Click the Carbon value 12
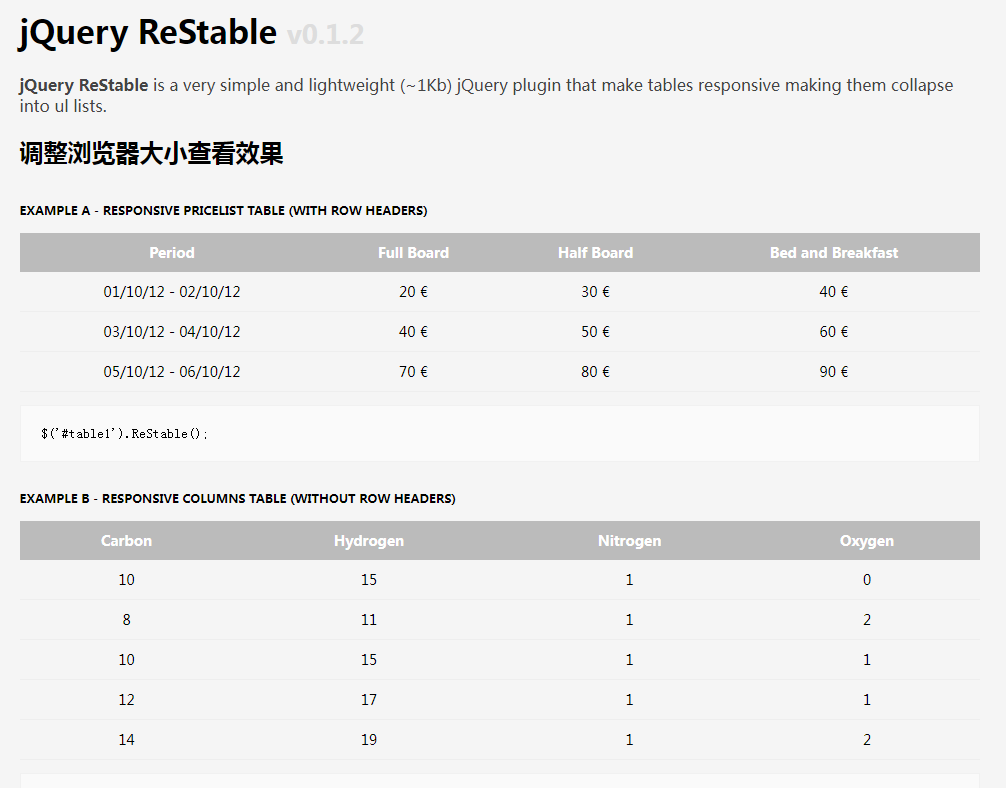 tap(126, 699)
